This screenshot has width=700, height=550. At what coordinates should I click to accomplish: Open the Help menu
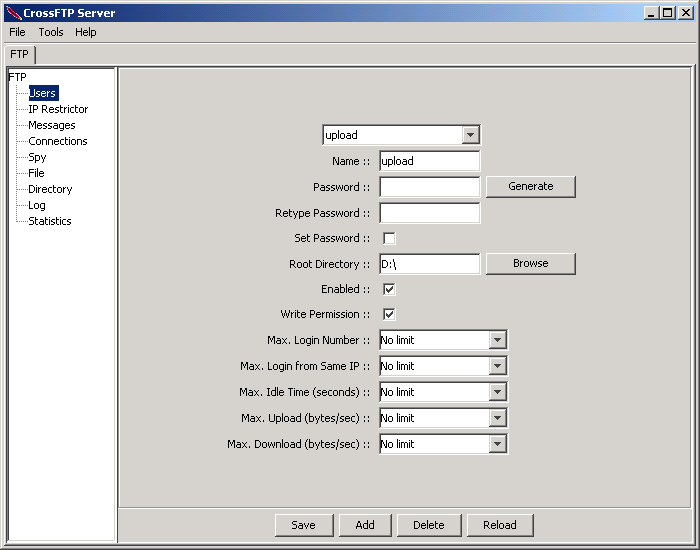click(x=86, y=32)
